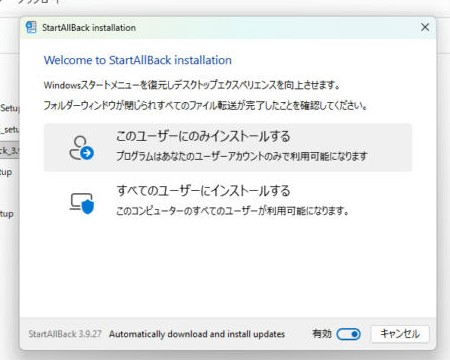Click the StartAllBack 3.9.27 version text
The image size is (450, 360).
65,334
